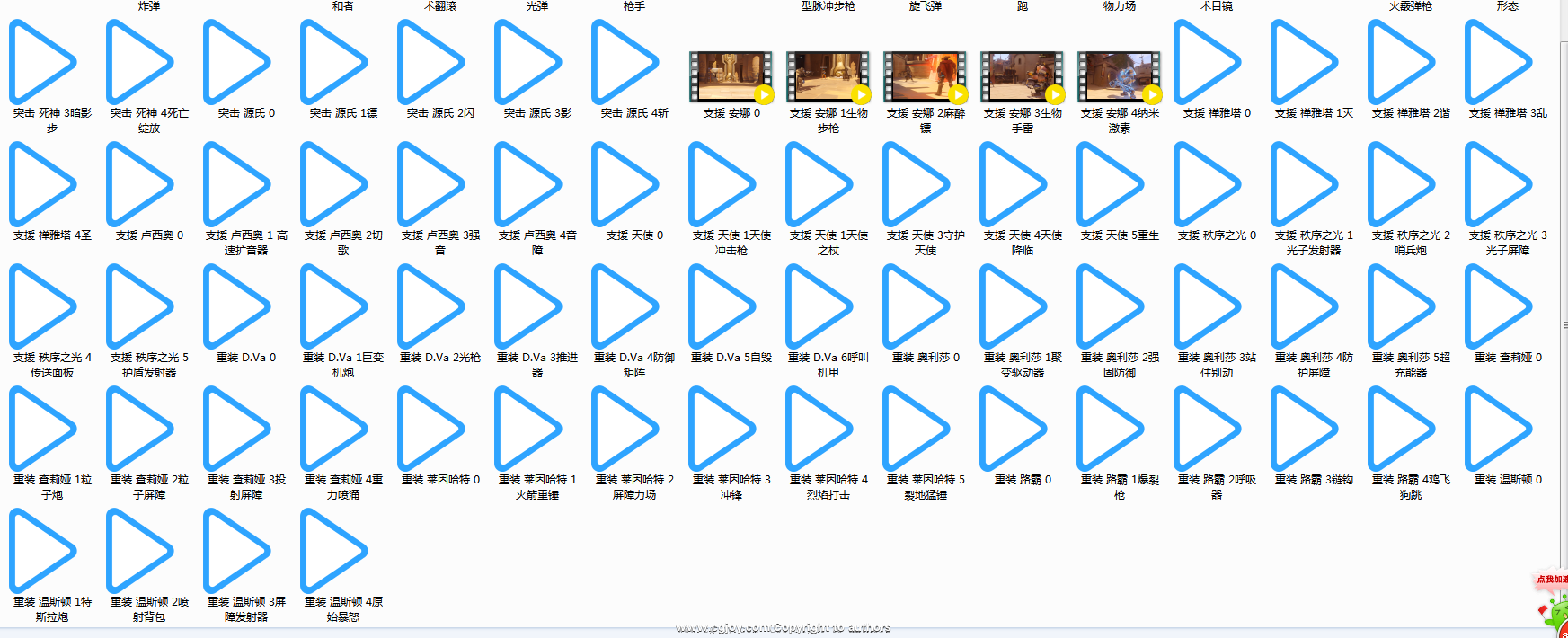Select the 支援 天使 1天使冲击枪 video
1568x638 pixels.
[722, 184]
